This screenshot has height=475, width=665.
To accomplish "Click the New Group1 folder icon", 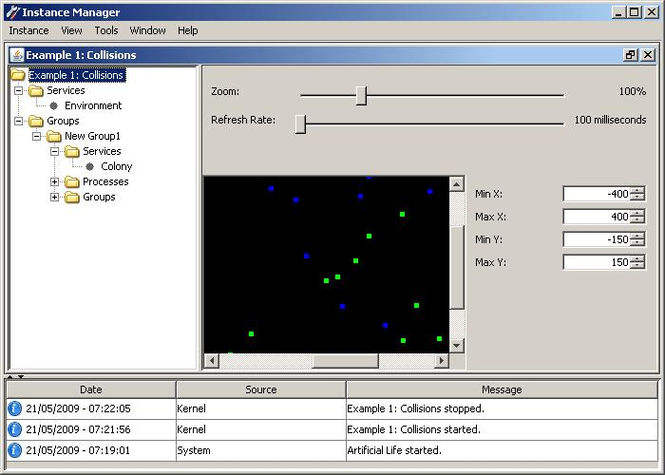I will [54, 136].
